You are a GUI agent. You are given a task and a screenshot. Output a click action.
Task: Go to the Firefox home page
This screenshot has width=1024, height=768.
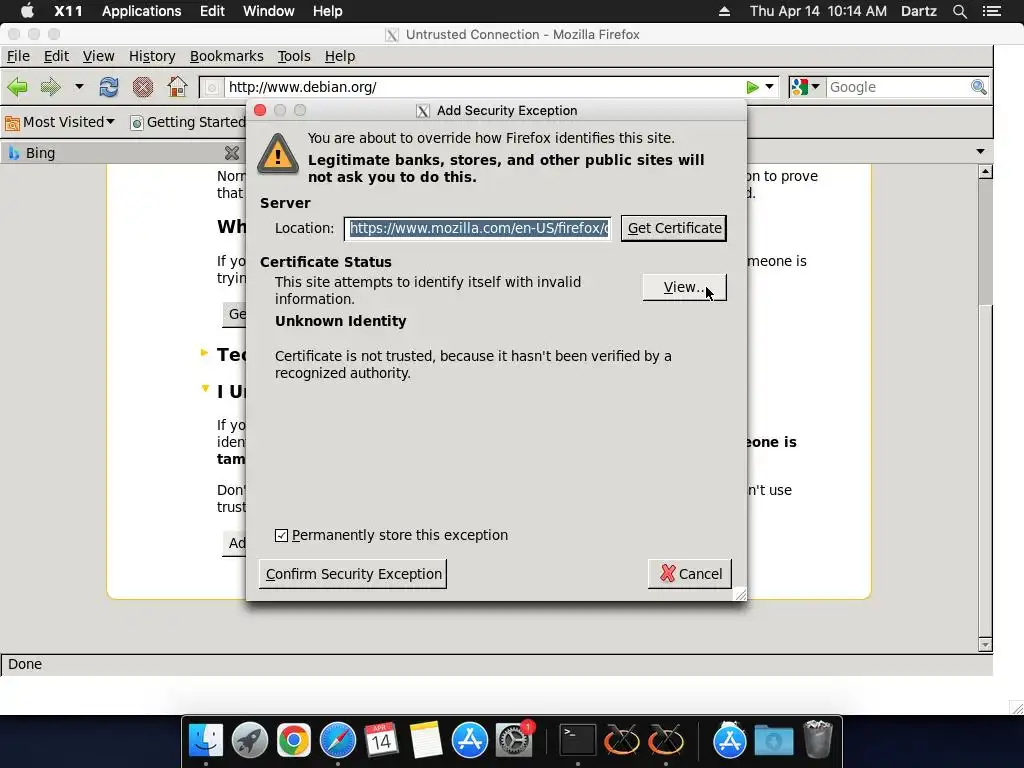click(177, 87)
